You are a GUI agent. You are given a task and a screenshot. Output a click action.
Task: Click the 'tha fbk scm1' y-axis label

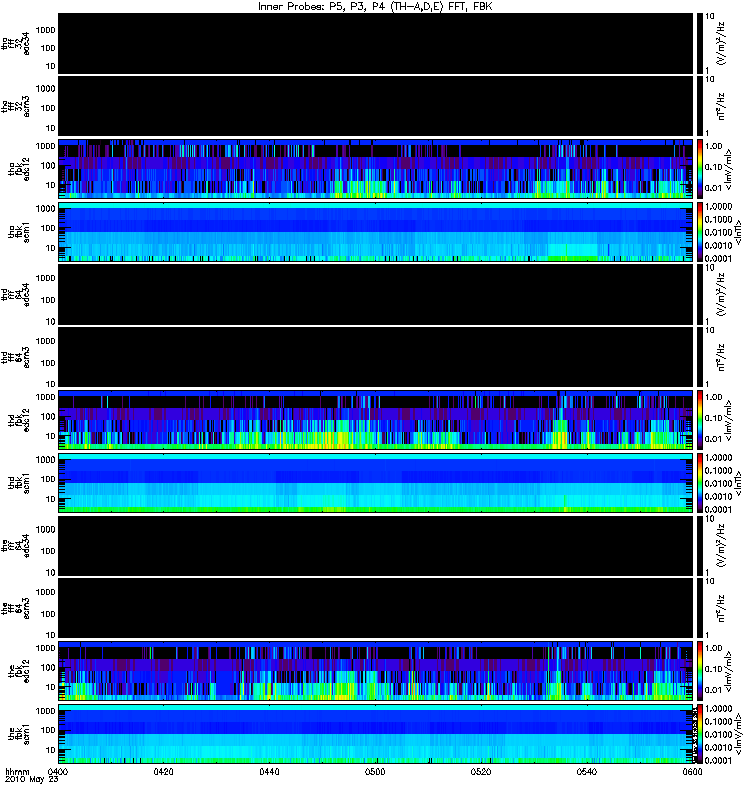(x=19, y=232)
